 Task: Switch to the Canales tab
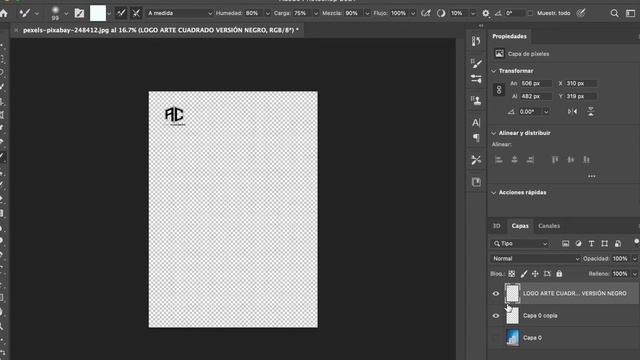[549, 226]
